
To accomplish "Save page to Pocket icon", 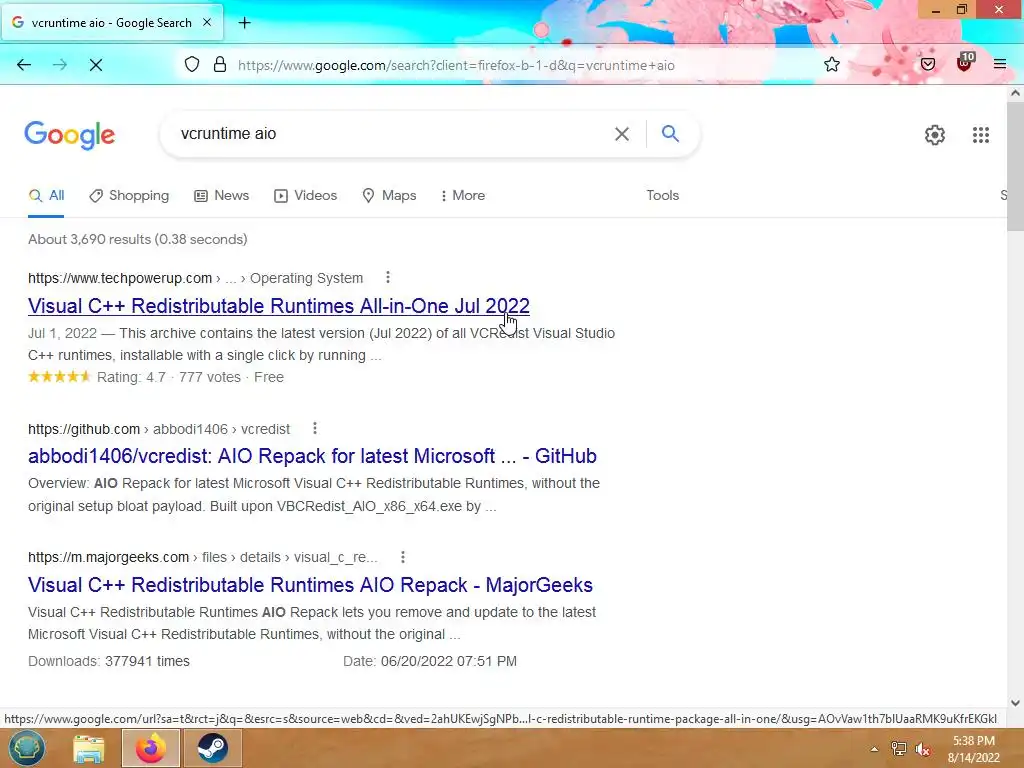I will [x=928, y=65].
